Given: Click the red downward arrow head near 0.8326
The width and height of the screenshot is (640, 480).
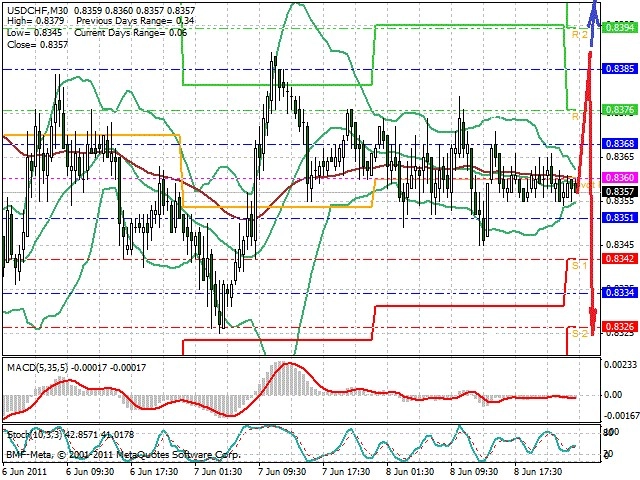Looking at the screenshot, I should pyautogui.click(x=593, y=320).
